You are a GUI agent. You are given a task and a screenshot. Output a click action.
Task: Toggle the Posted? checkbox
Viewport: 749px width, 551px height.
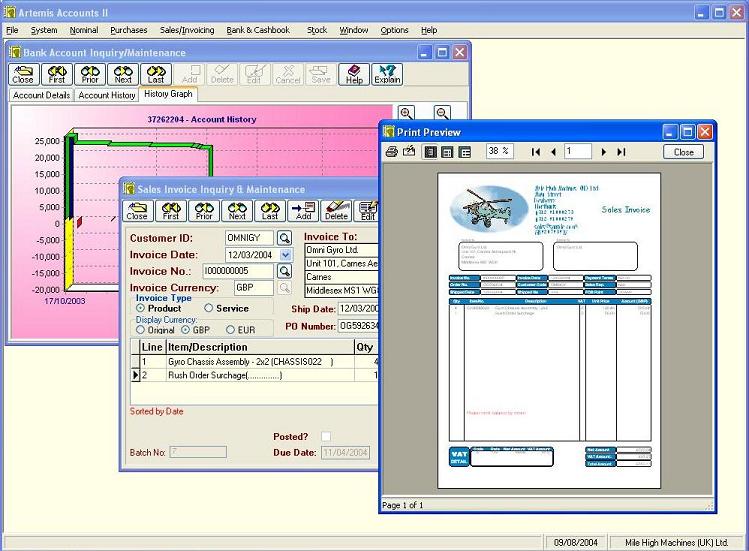[x=326, y=436]
